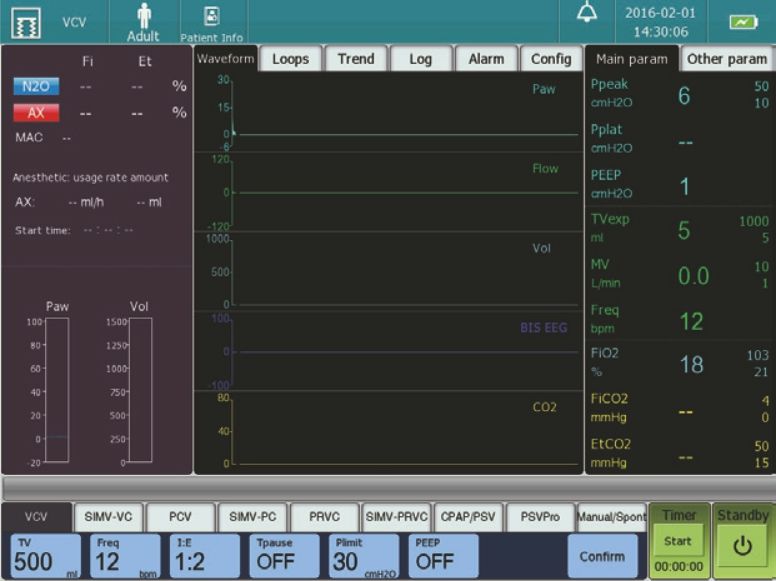Start the Timer
Image resolution: width=776 pixels, height=581 pixels.
[x=679, y=541]
